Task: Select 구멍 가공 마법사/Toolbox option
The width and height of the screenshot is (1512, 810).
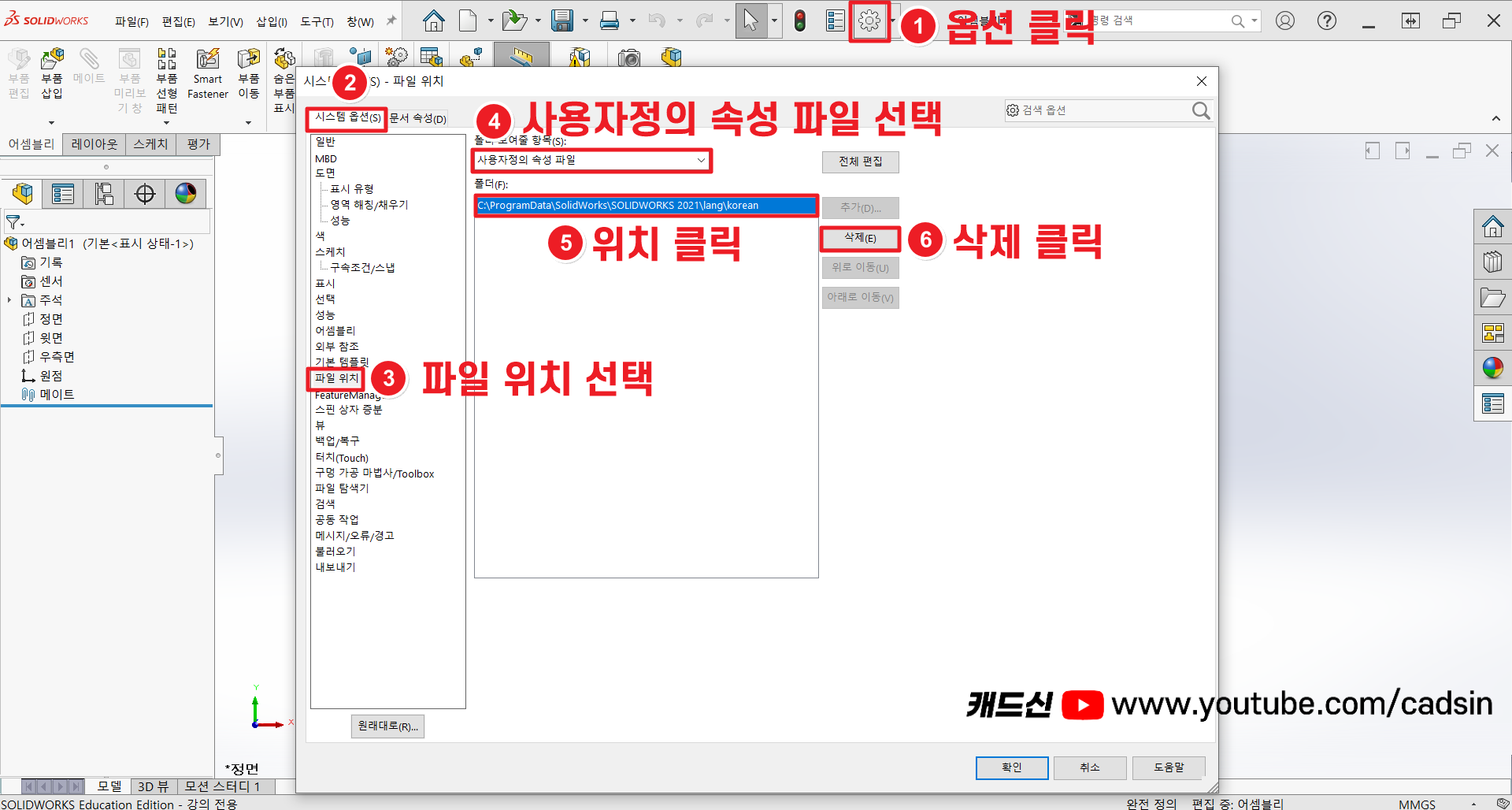Action: [x=375, y=474]
